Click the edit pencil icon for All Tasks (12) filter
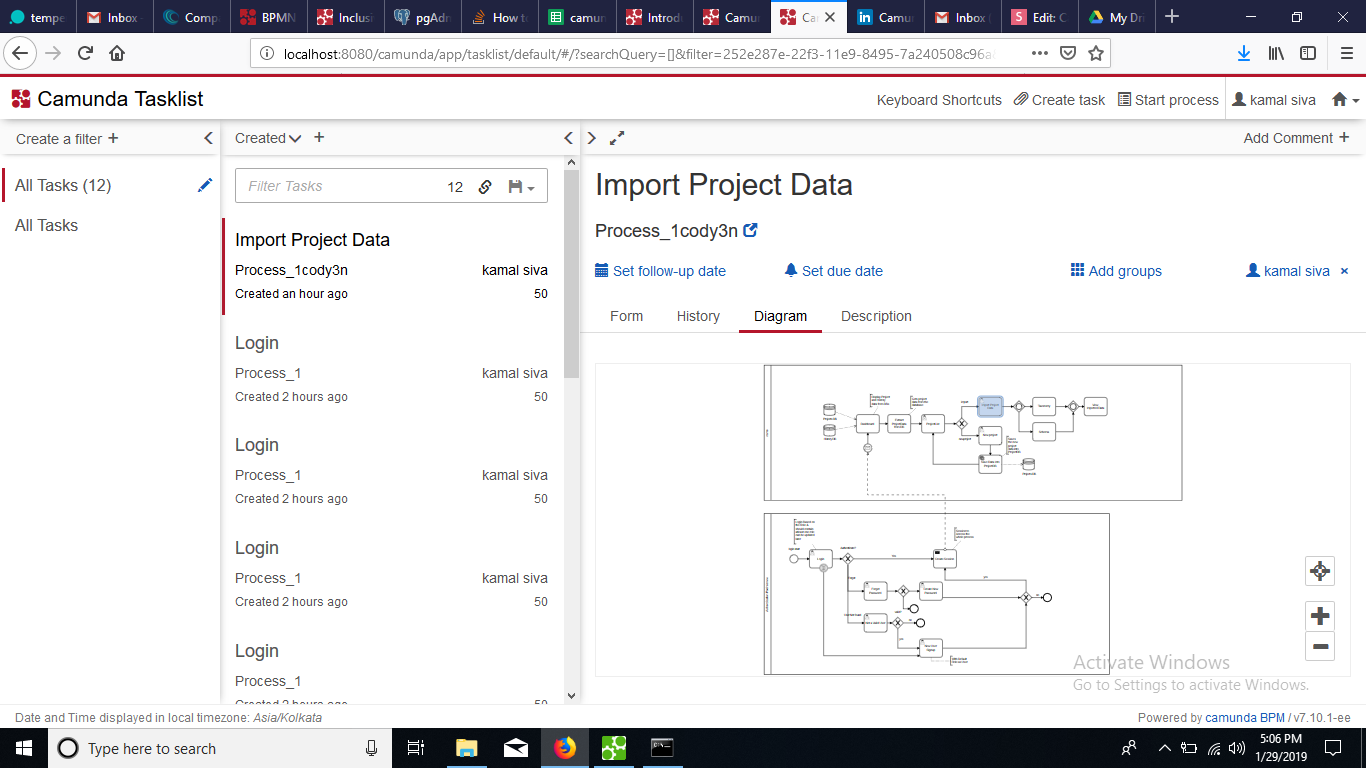 pos(205,185)
